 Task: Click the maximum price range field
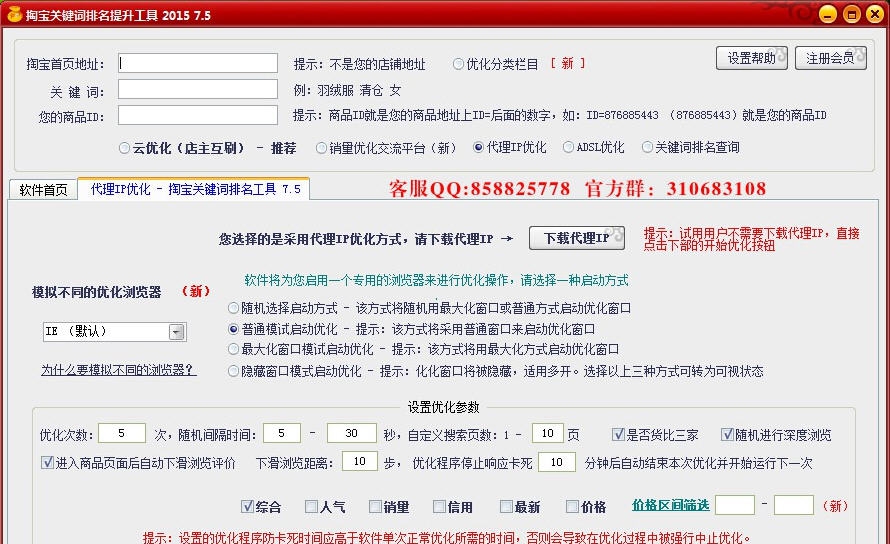pyautogui.click(x=794, y=505)
